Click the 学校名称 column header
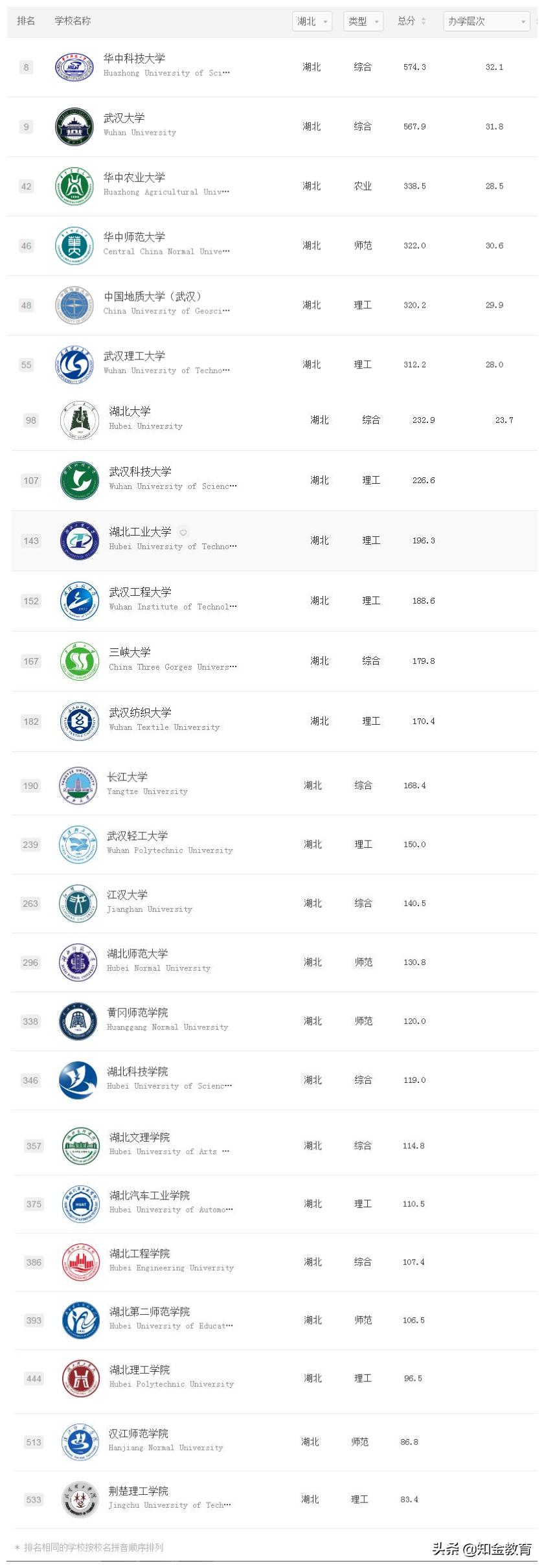This screenshot has height=1568, width=544. 73,21
